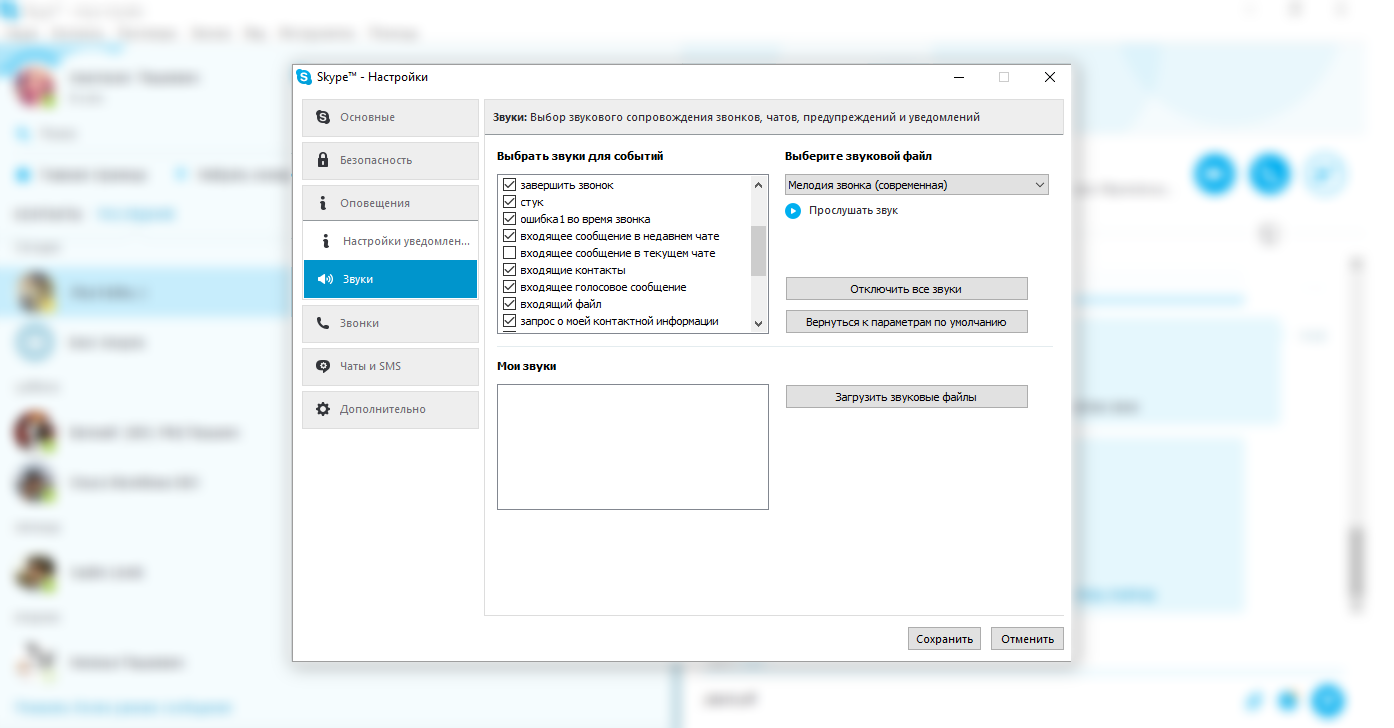Viewport: 1394px width, 728px height.
Task: Click inside the empty 'Мои звуки' list box
Action: (633, 447)
